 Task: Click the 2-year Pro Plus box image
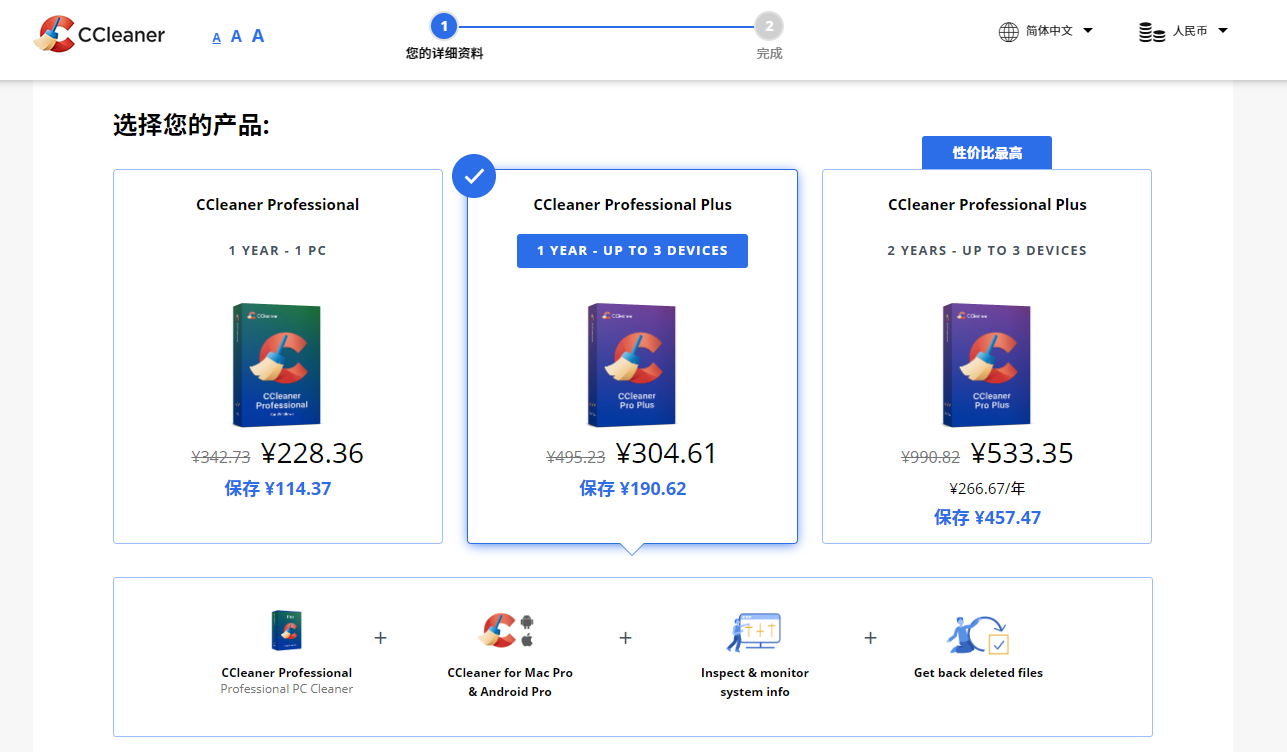(x=986, y=366)
